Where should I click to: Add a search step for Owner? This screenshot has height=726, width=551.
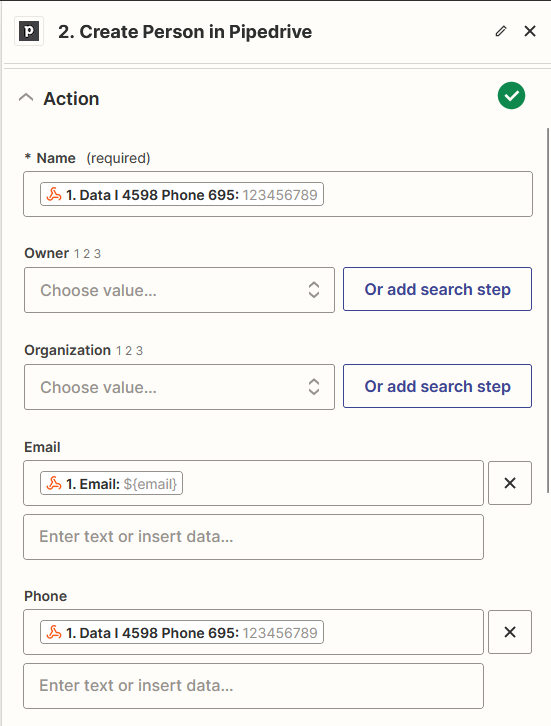pyautogui.click(x=437, y=289)
